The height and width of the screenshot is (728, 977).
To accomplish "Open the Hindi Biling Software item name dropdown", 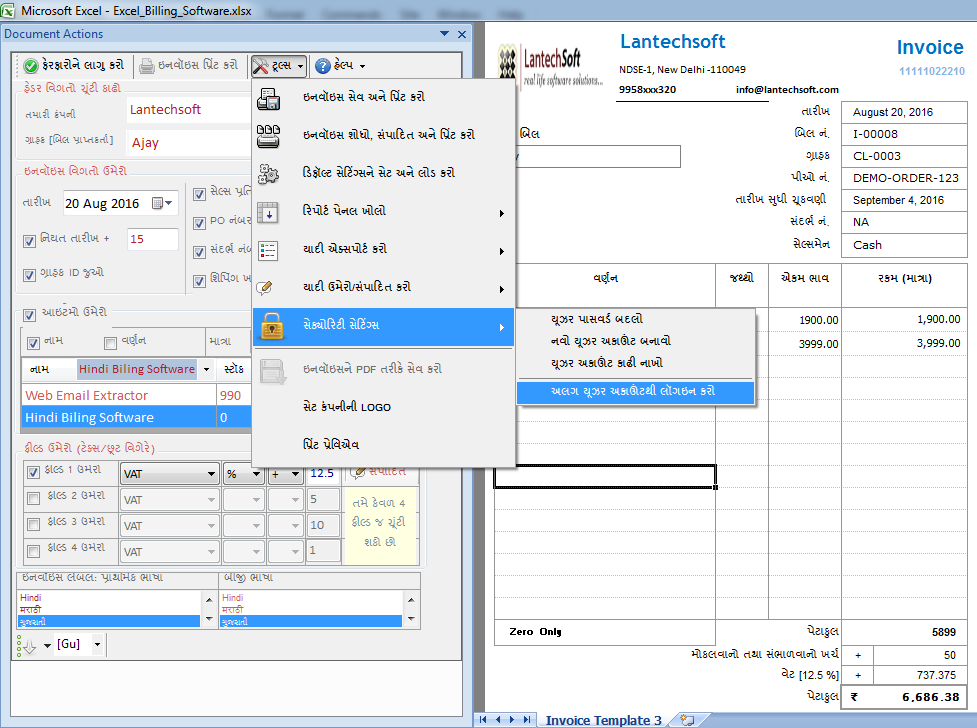I will [x=206, y=369].
